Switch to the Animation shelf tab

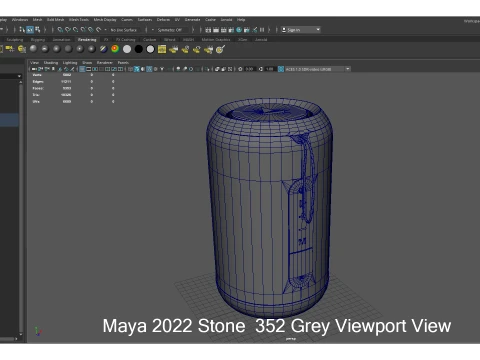pos(61,40)
